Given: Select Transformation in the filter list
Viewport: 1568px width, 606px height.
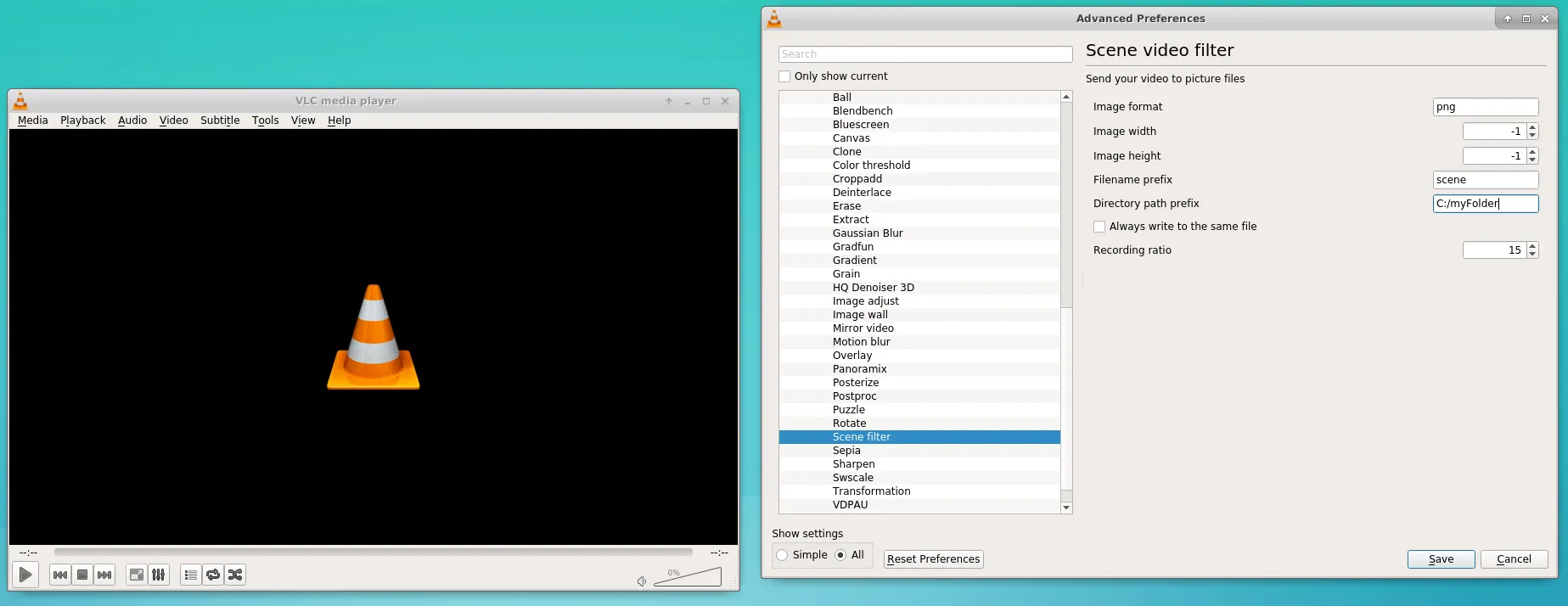Looking at the screenshot, I should 919,491.
